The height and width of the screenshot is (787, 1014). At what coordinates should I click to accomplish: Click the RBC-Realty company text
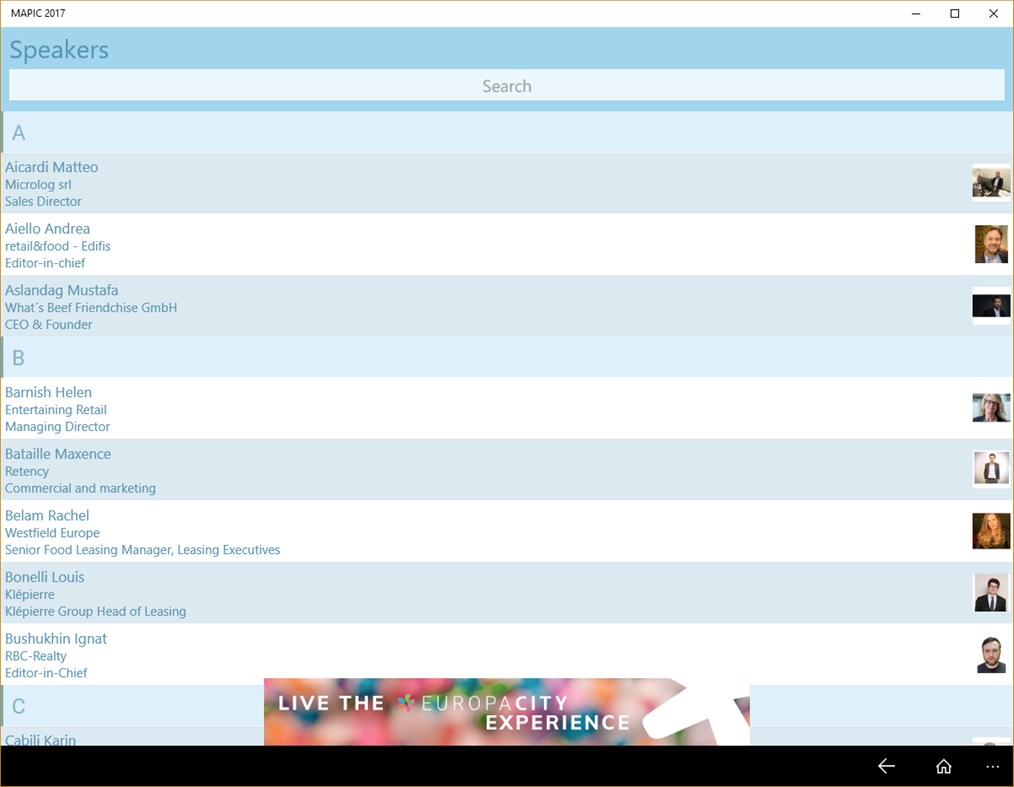click(x=36, y=656)
